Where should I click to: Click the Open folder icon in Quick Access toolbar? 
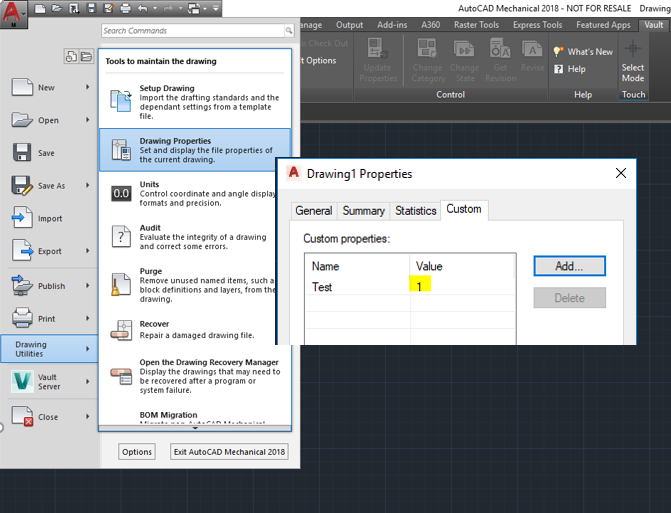tap(56, 8)
